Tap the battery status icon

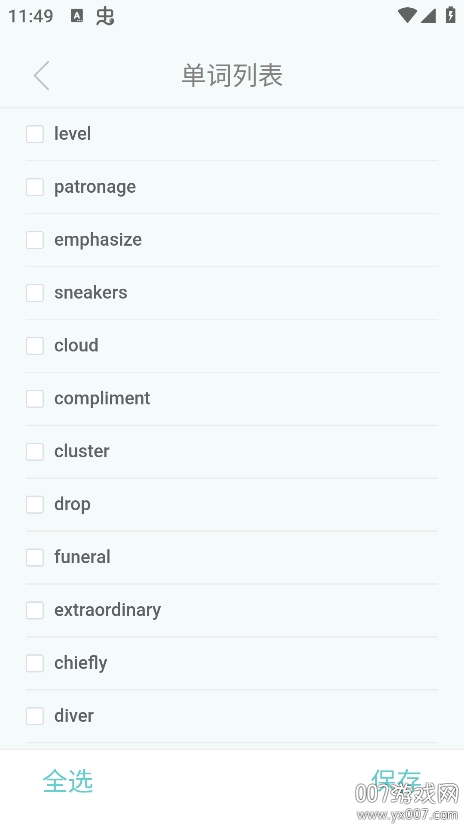coord(451,15)
